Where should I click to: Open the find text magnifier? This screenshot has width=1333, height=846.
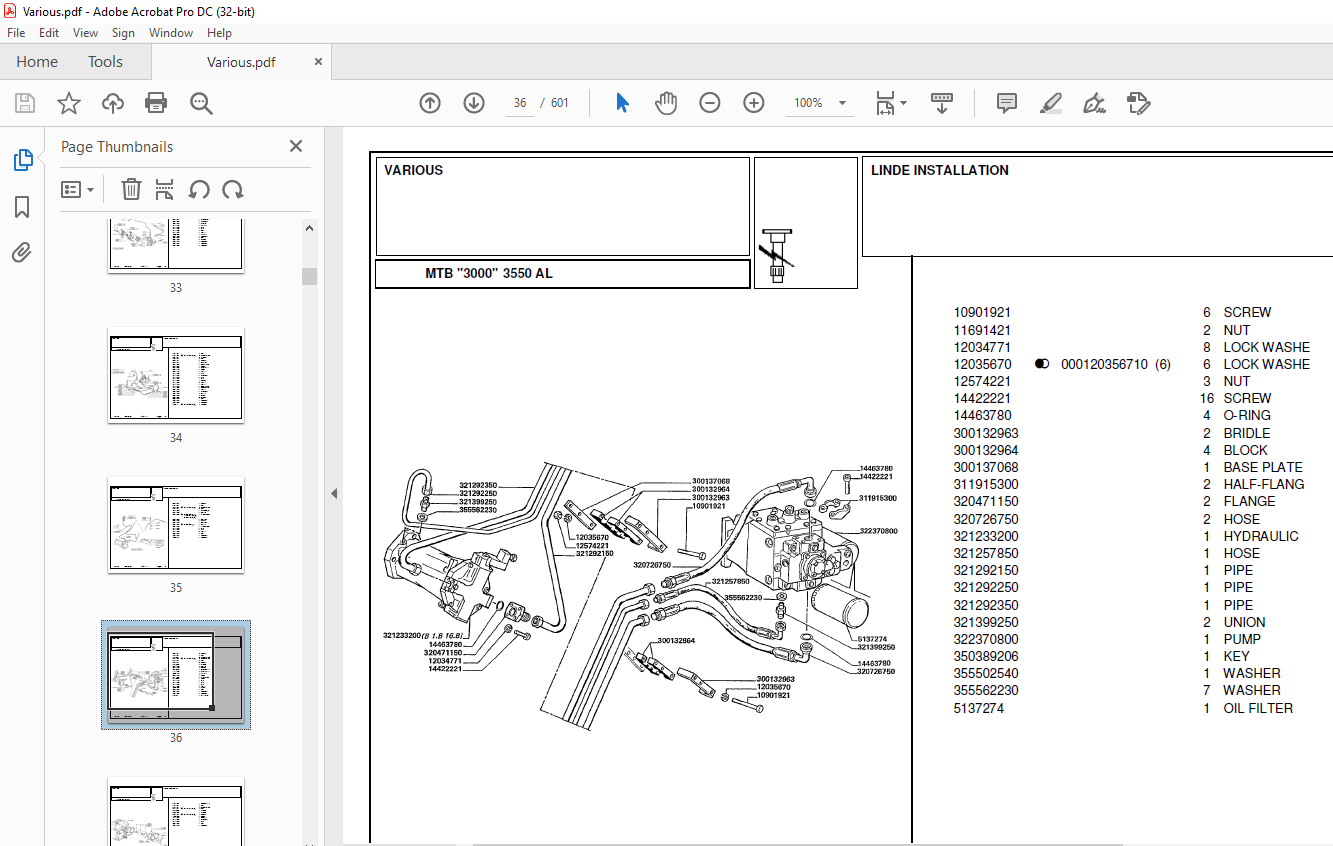201,103
